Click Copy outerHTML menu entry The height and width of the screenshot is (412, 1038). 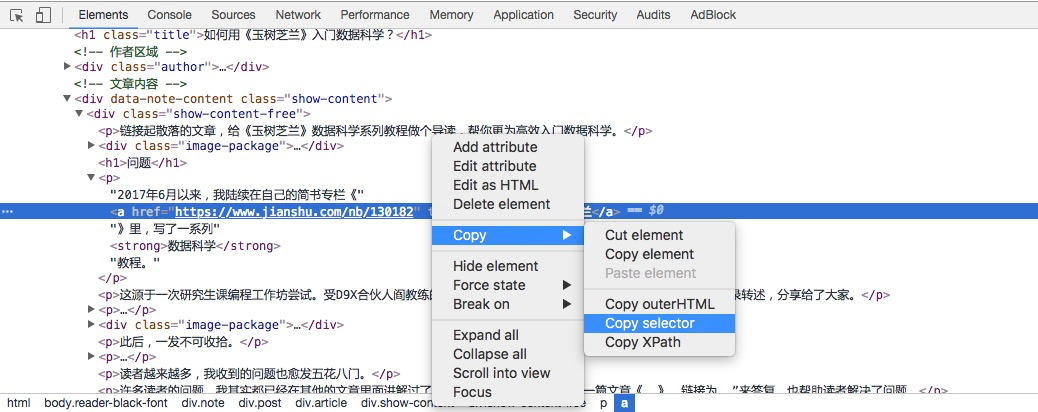tap(659, 304)
